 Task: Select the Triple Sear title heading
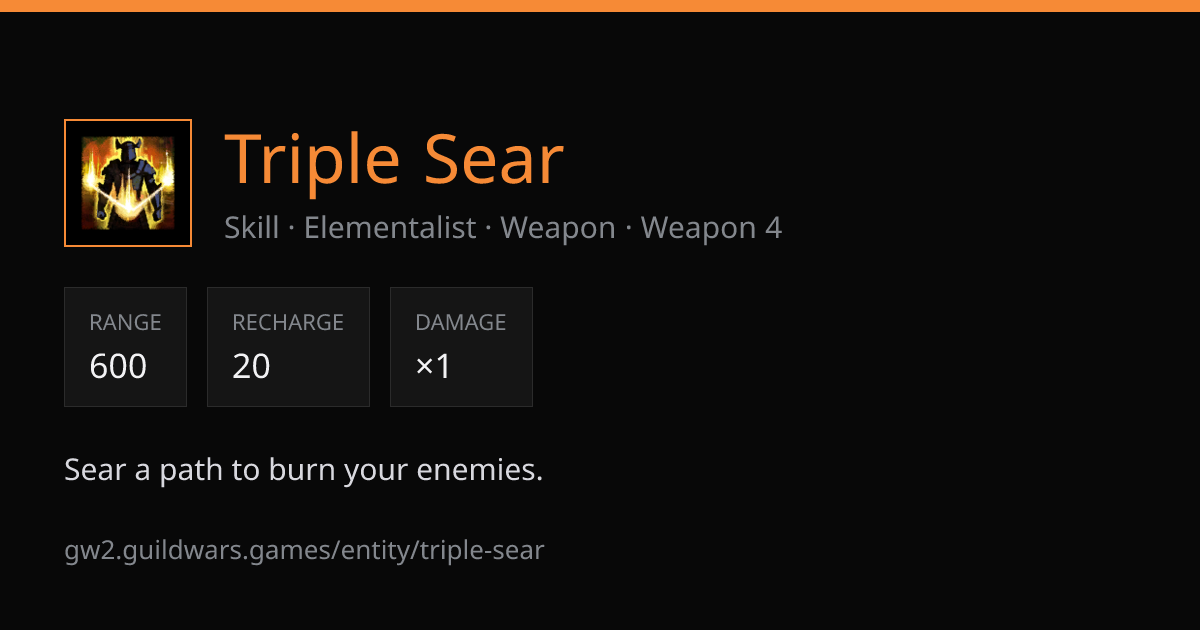point(394,160)
